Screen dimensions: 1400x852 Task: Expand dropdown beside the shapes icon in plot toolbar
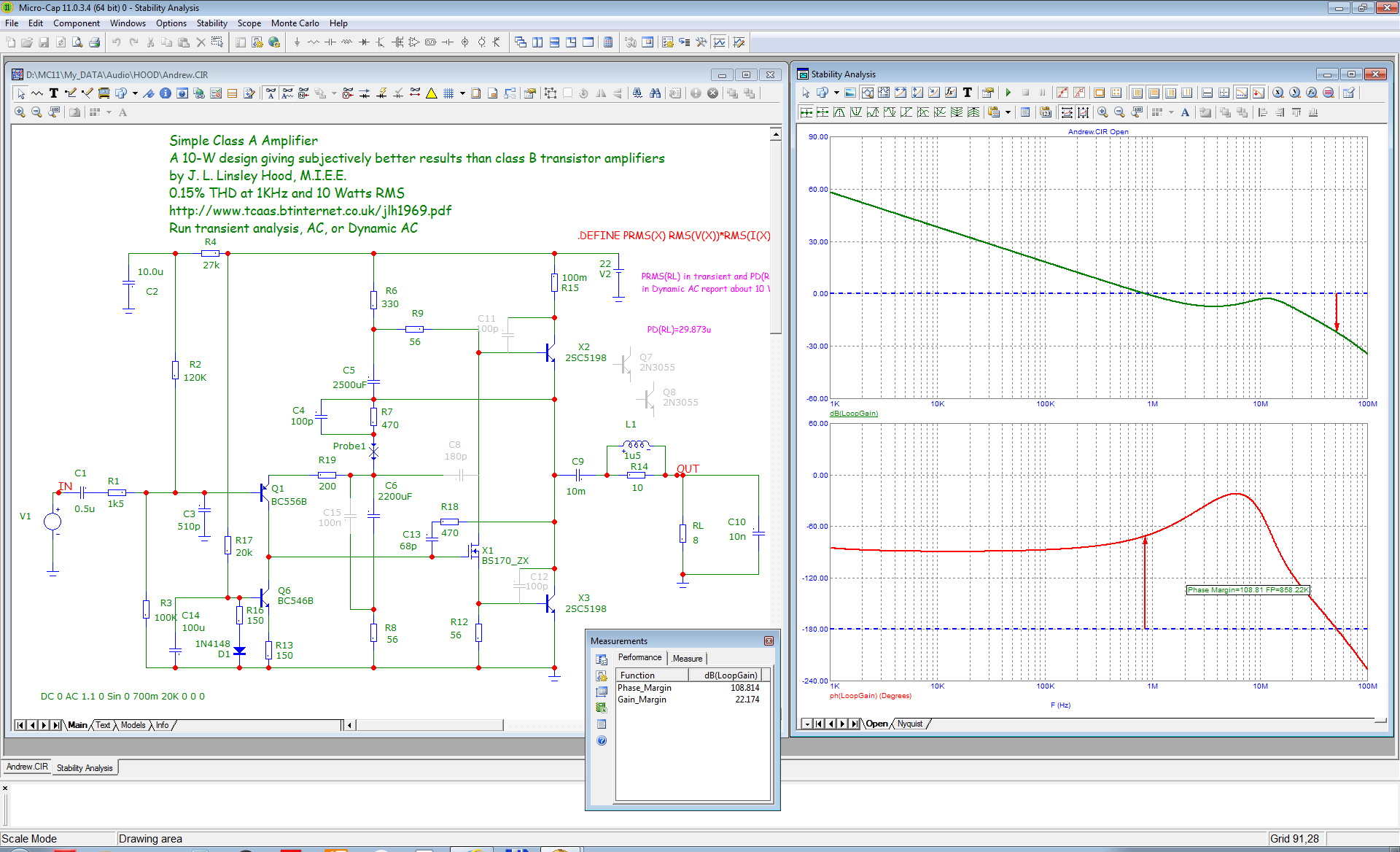[836, 93]
